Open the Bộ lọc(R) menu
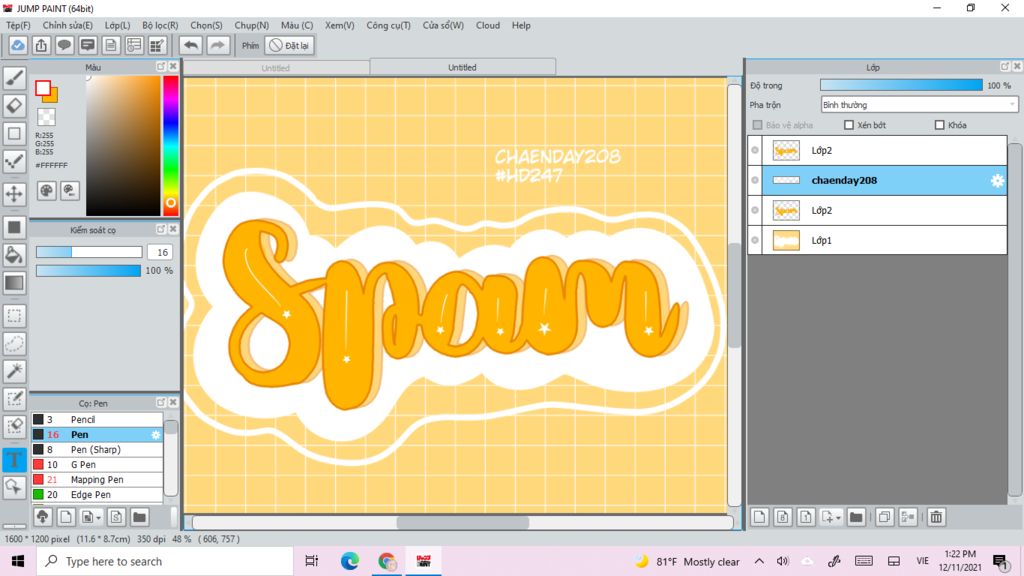 point(160,25)
